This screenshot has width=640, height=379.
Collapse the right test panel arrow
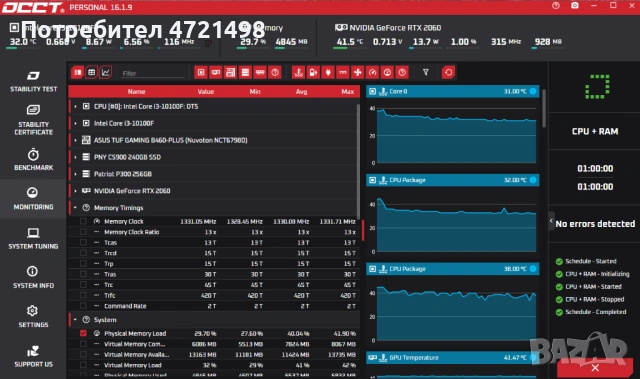(x=551, y=221)
